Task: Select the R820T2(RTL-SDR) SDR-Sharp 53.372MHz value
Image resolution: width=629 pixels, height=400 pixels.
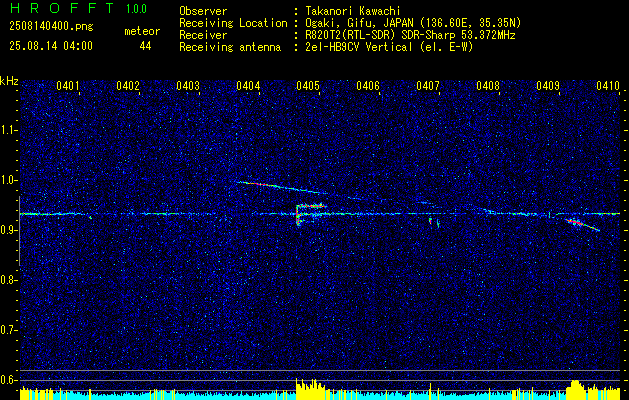Action: (410, 35)
